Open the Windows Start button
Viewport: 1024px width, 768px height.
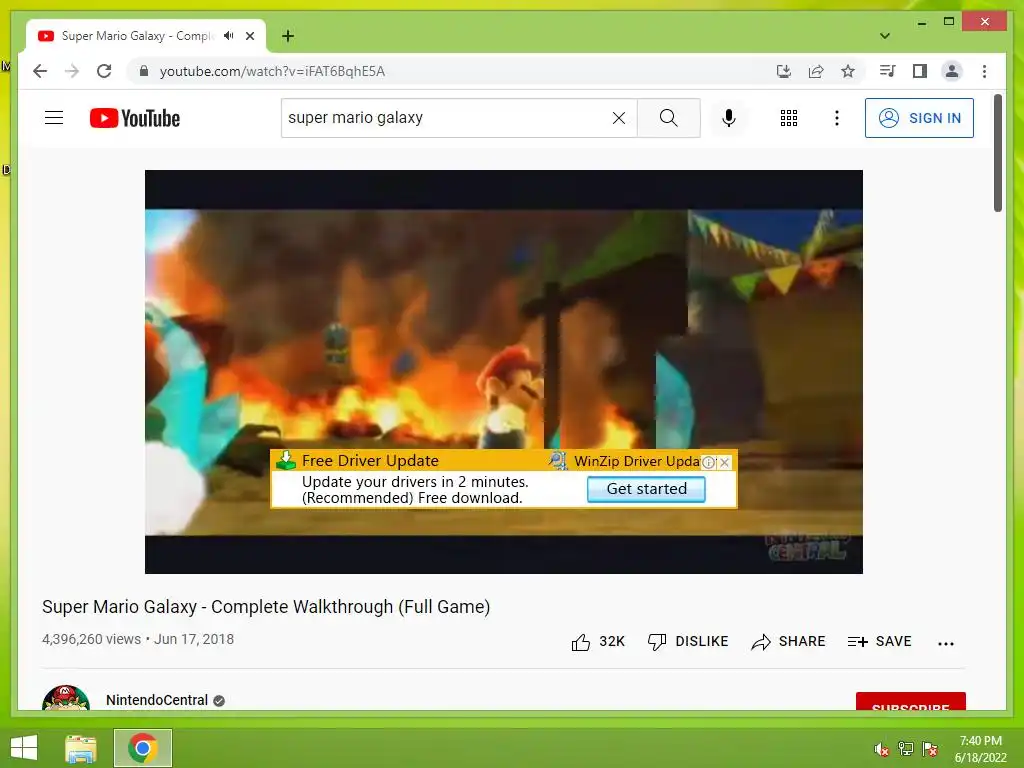24,748
